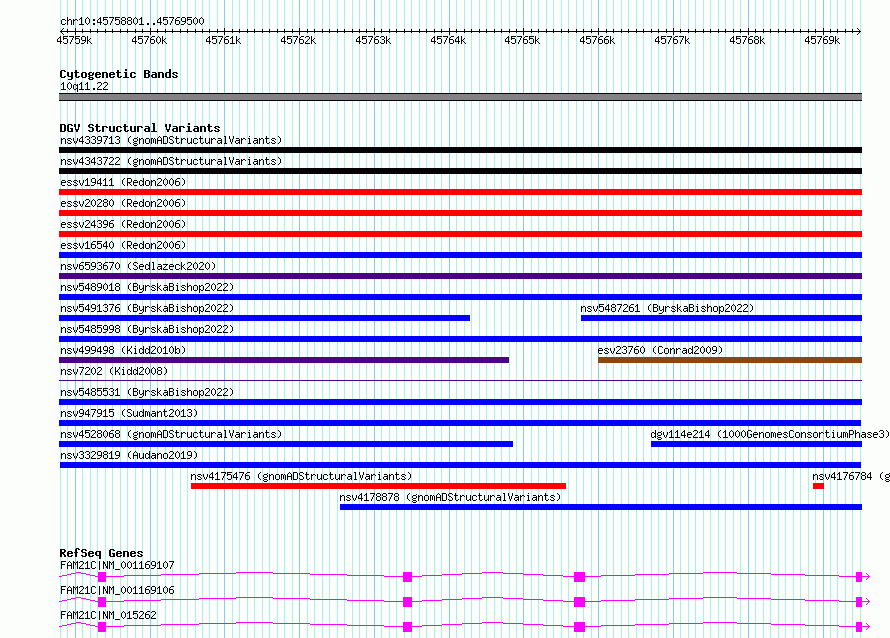The width and height of the screenshot is (890, 638).
Task: Open the essv19411 Redon2006 variant label
Action: coord(123,182)
